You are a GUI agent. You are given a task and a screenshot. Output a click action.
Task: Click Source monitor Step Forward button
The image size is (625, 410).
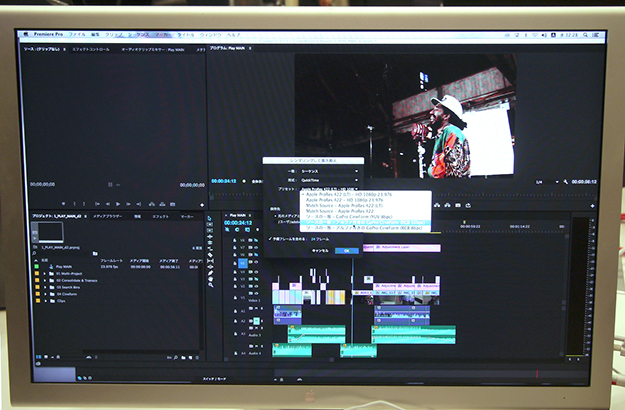(128, 204)
